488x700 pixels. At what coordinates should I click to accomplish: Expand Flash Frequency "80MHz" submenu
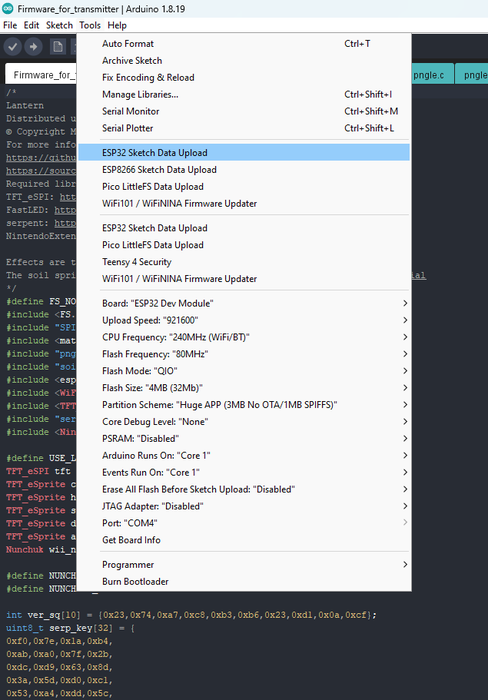pyautogui.click(x=244, y=354)
